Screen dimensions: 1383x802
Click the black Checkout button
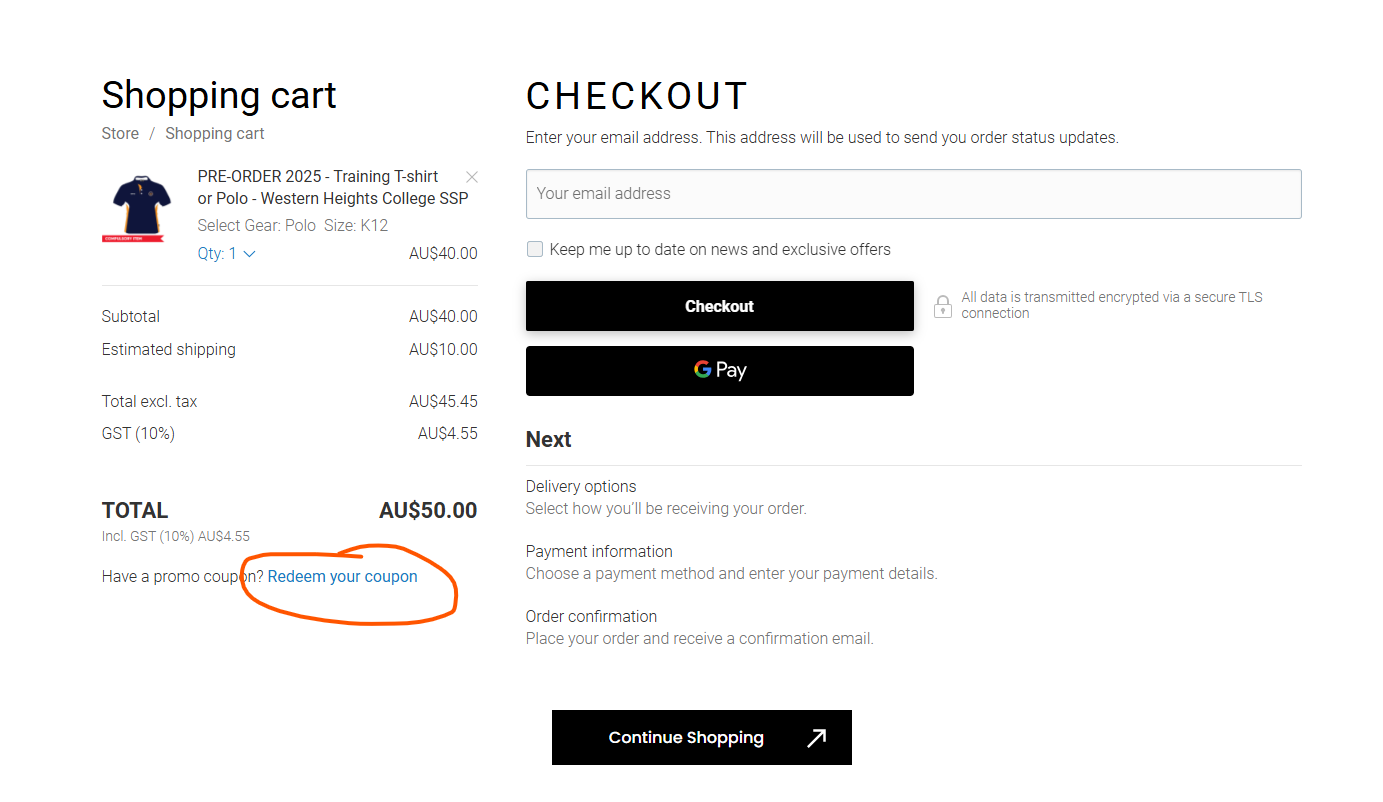pyautogui.click(x=719, y=306)
